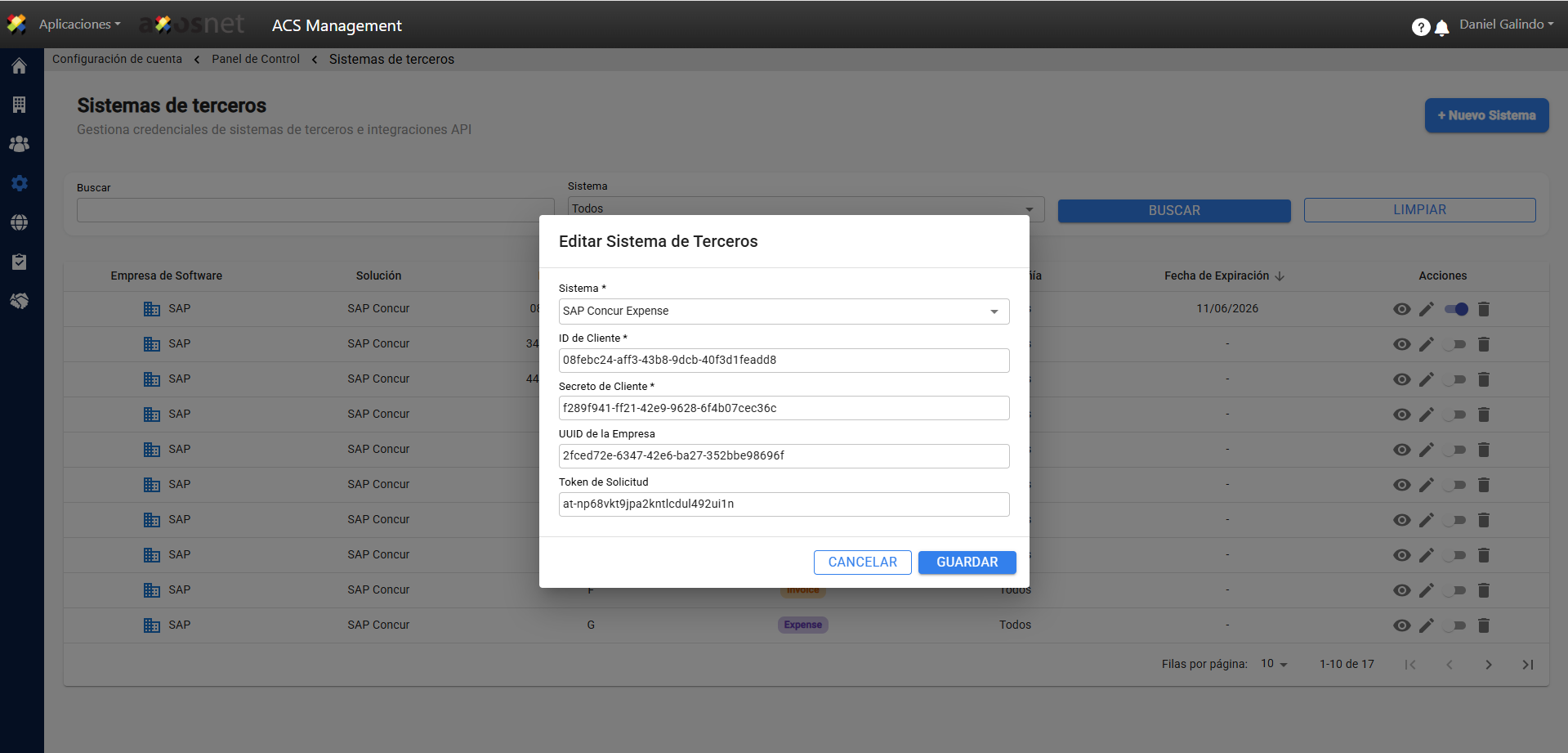Expand the Sistema dropdown showing SAP Concur Expense
This screenshot has height=753, width=1568.
(783, 312)
